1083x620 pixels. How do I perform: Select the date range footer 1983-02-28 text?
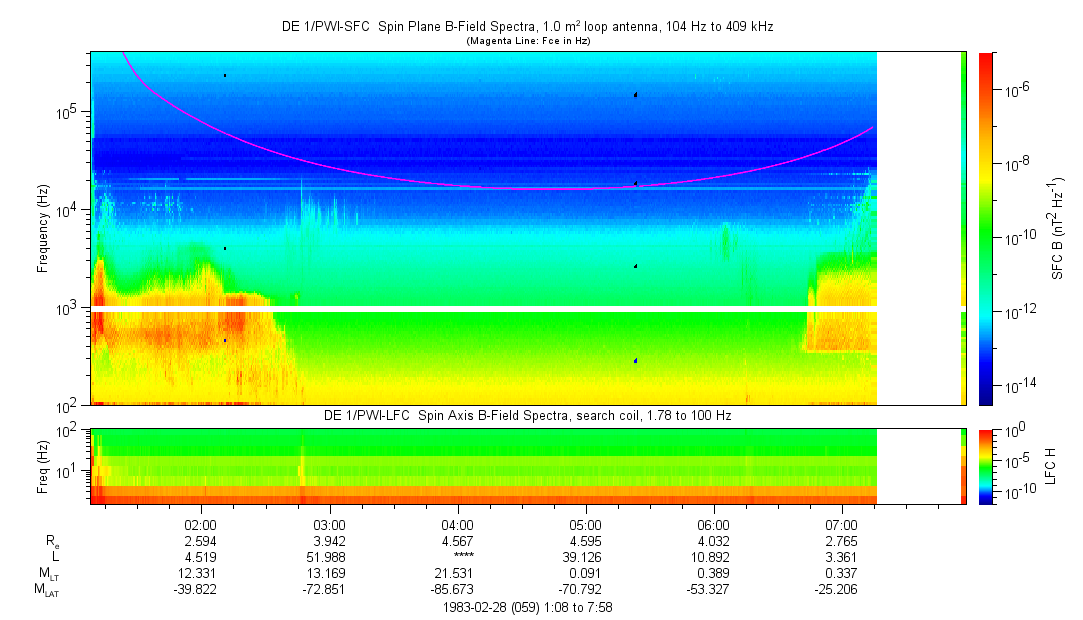pos(527,606)
